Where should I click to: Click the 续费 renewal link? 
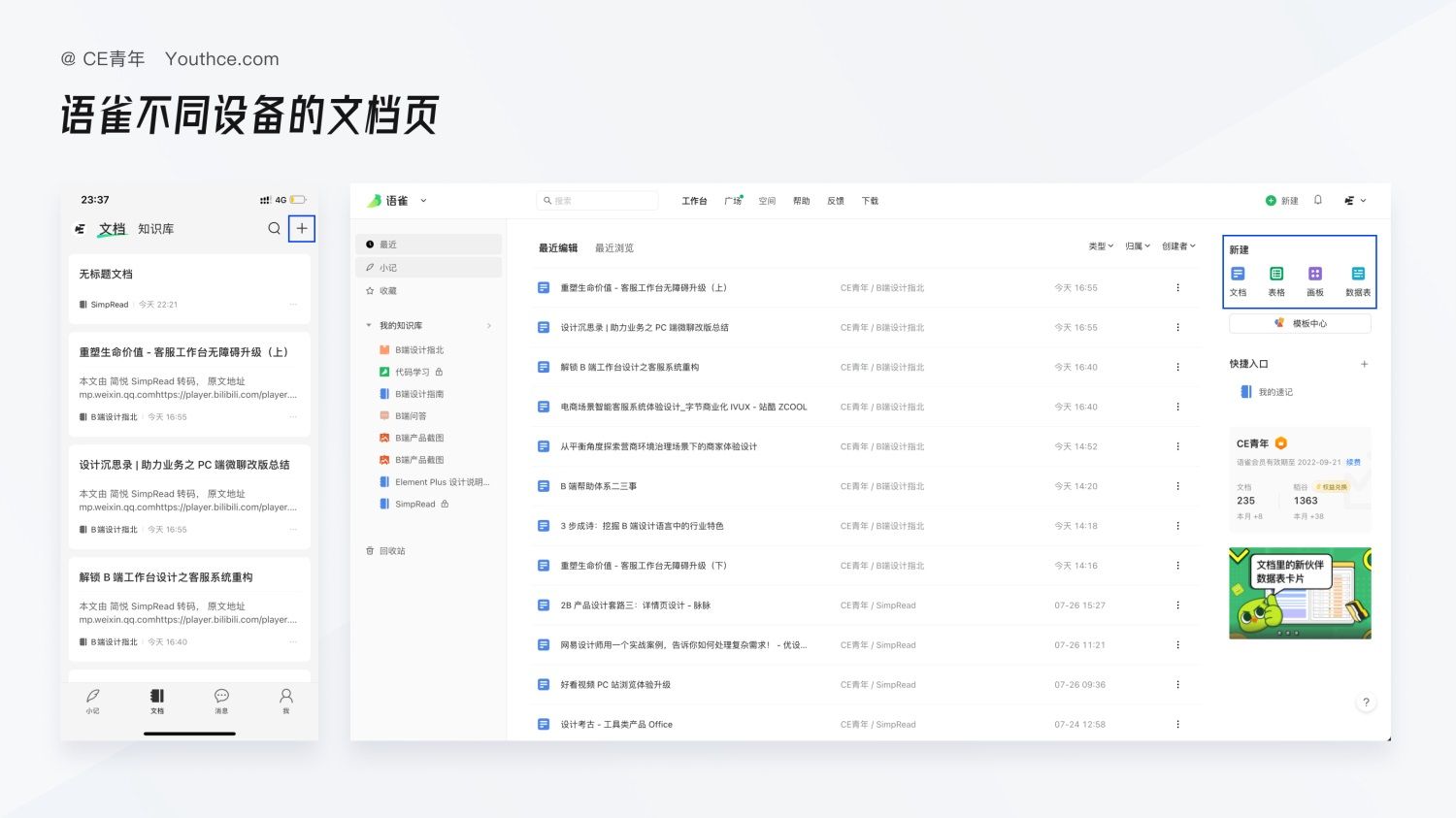1353,462
